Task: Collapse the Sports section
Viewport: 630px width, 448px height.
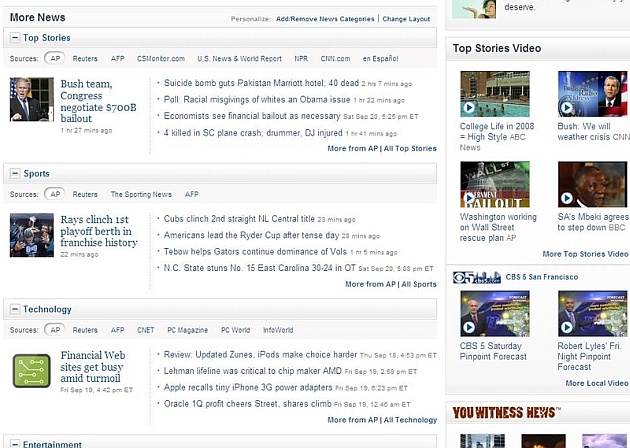Action: coord(15,174)
